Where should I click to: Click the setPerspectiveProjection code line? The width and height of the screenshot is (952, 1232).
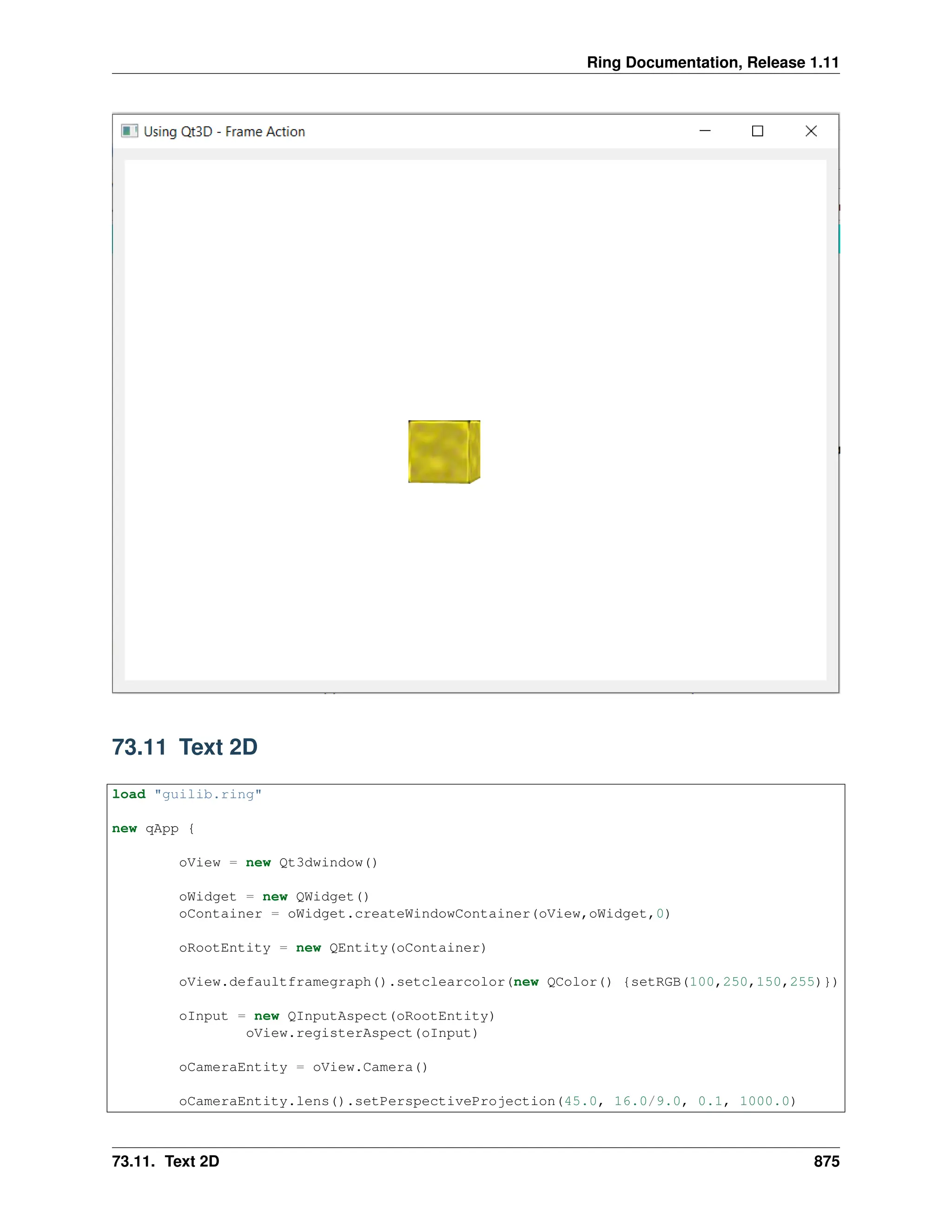pyautogui.click(x=487, y=1101)
